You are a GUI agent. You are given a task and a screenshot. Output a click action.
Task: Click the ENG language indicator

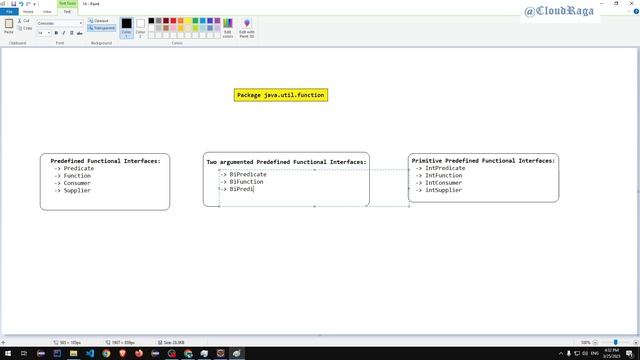point(594,353)
